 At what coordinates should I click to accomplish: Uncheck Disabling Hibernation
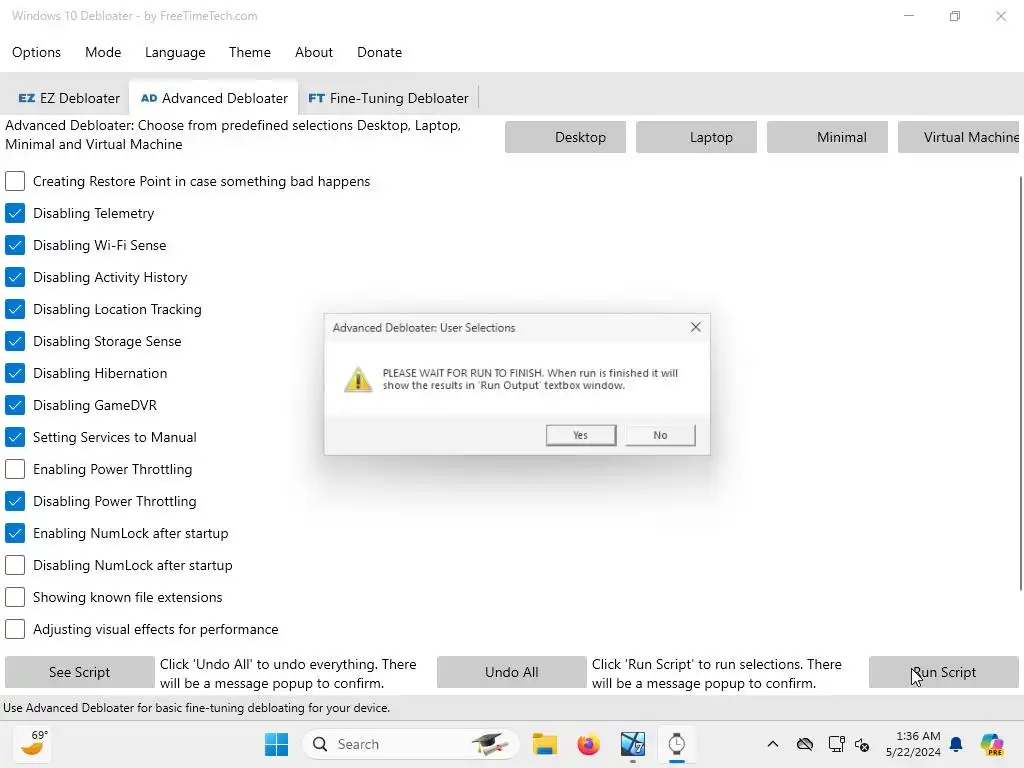point(15,373)
